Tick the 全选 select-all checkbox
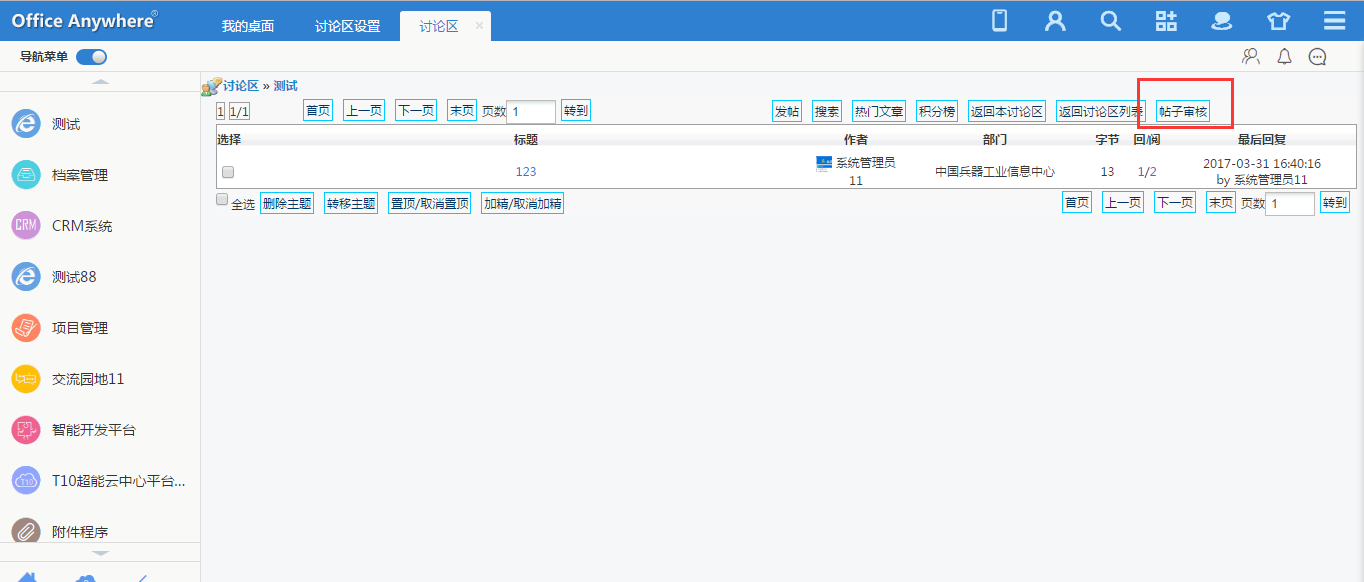 pos(222,200)
